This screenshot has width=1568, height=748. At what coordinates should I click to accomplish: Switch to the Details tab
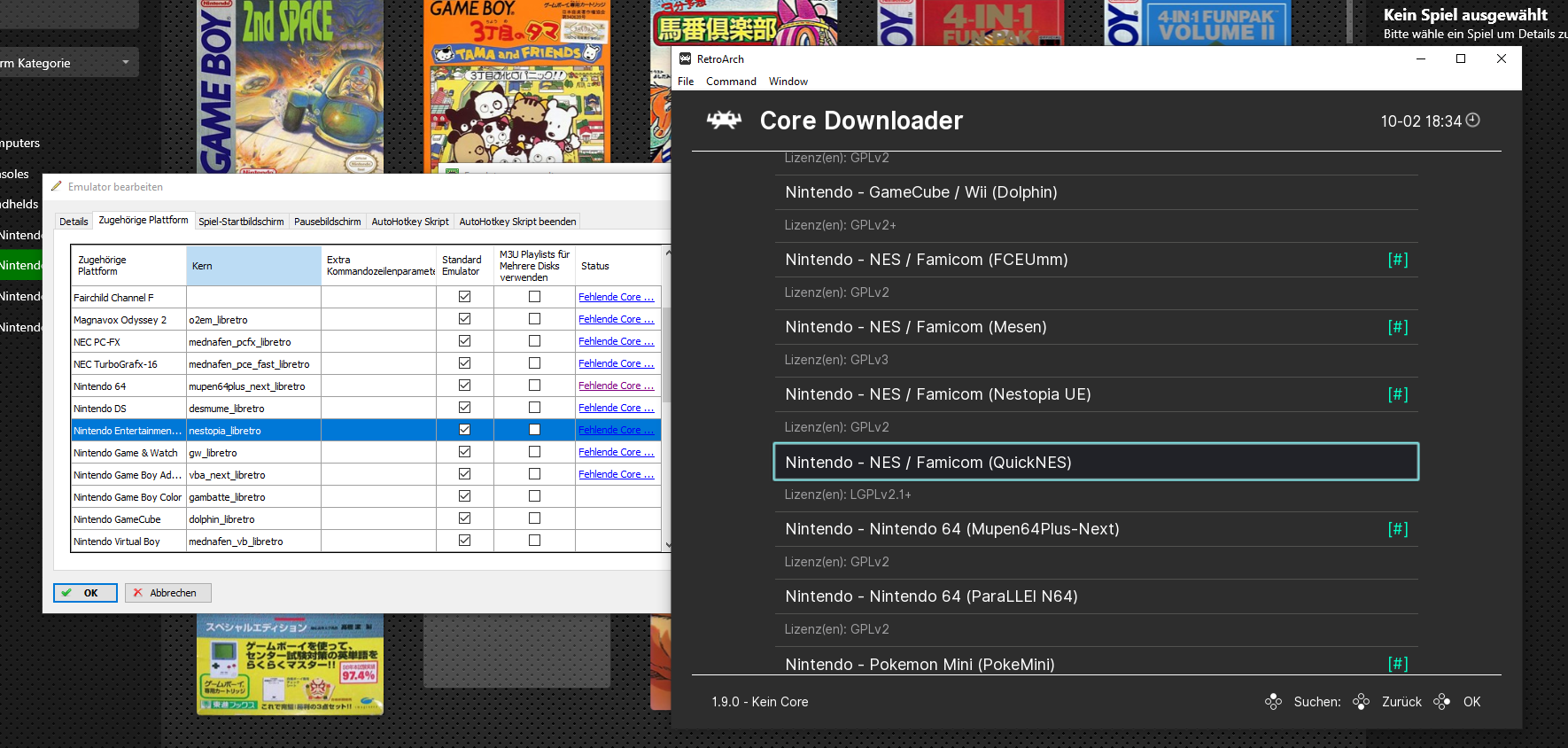[74, 222]
